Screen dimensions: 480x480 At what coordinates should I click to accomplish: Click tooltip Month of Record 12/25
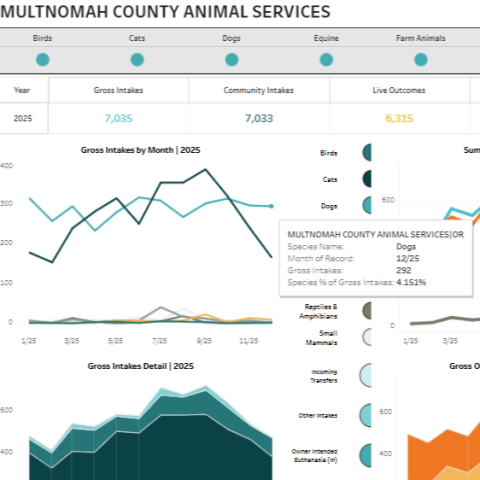tap(408, 258)
